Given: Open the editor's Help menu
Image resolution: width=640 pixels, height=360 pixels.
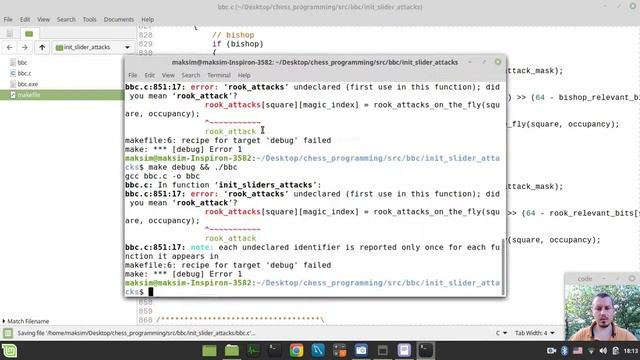Looking at the screenshot, I should 147,20.
